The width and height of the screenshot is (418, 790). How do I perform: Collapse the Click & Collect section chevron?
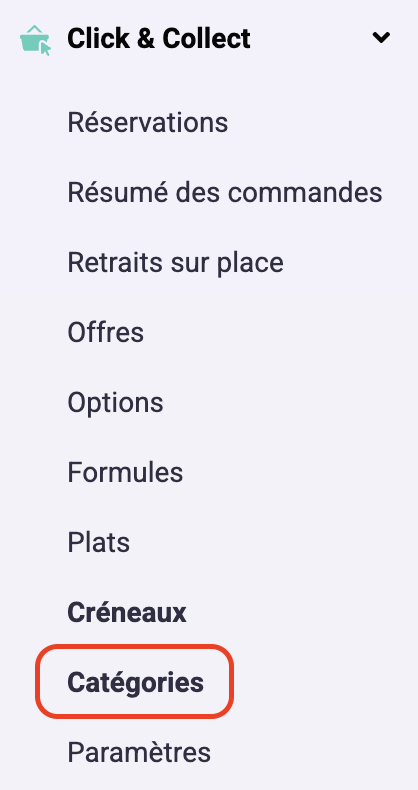381,37
